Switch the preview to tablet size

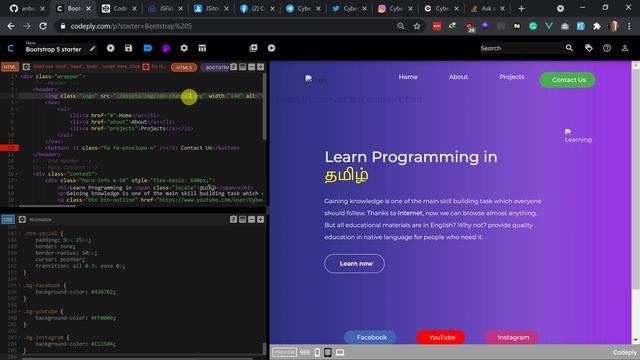327,352
